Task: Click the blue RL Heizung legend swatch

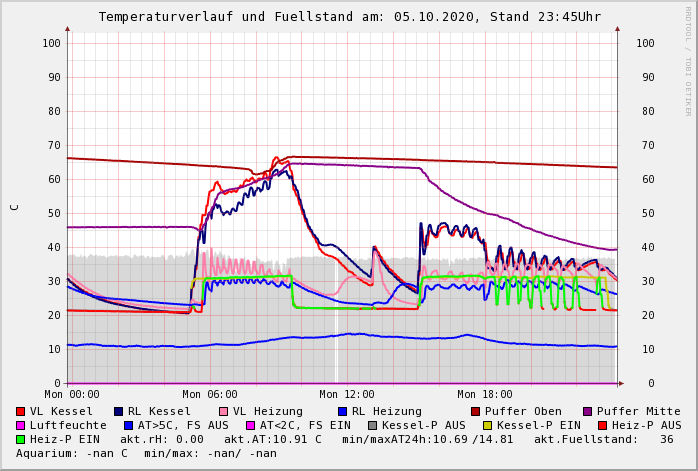Action: coord(342,411)
